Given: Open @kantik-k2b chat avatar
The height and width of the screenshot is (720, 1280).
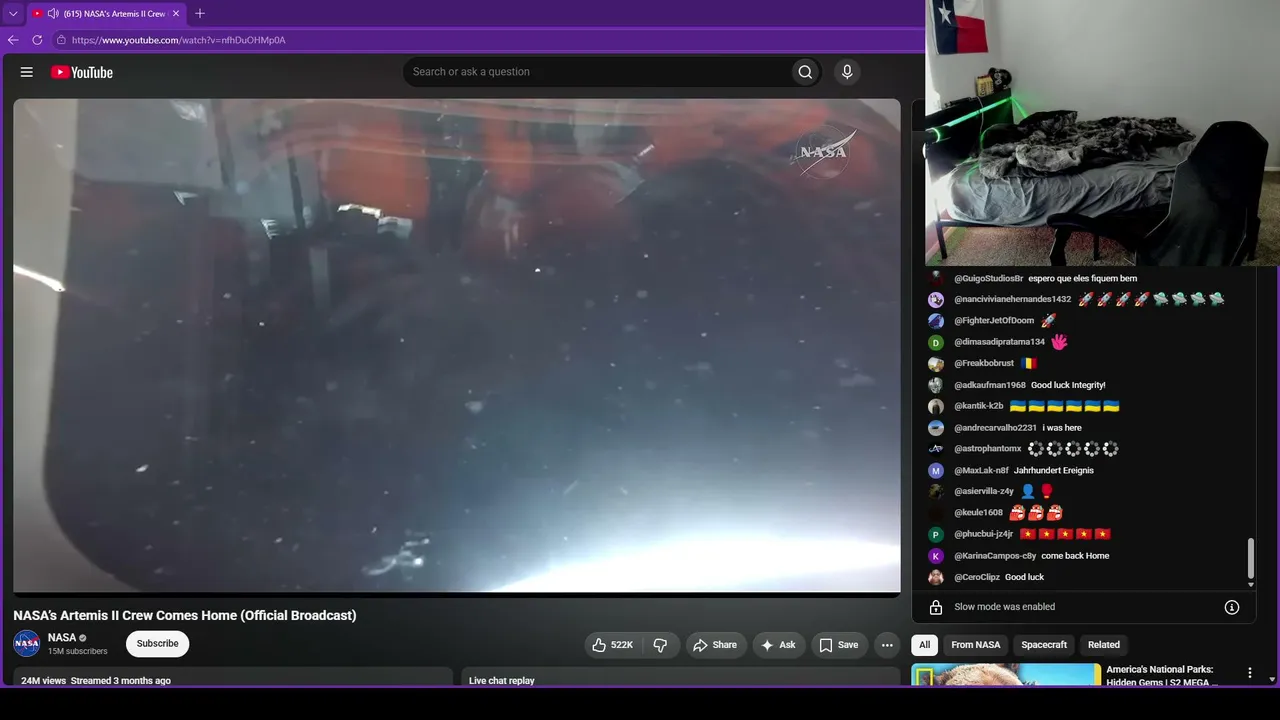Looking at the screenshot, I should pos(936,407).
